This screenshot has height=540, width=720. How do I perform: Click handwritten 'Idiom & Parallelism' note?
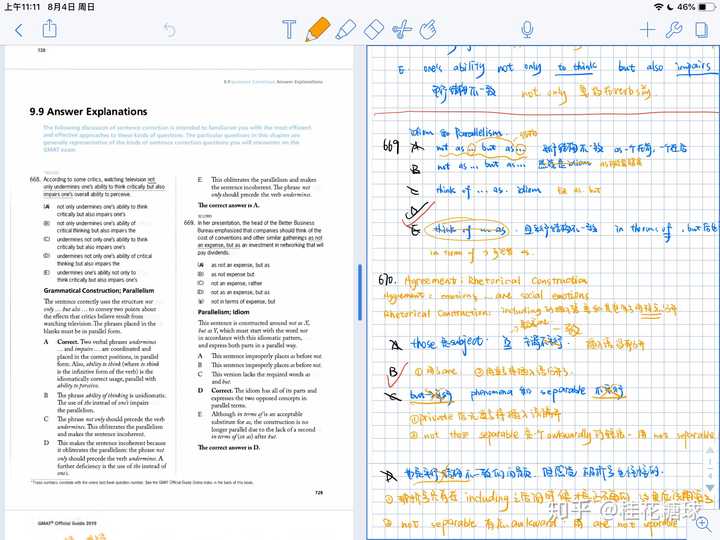point(455,133)
